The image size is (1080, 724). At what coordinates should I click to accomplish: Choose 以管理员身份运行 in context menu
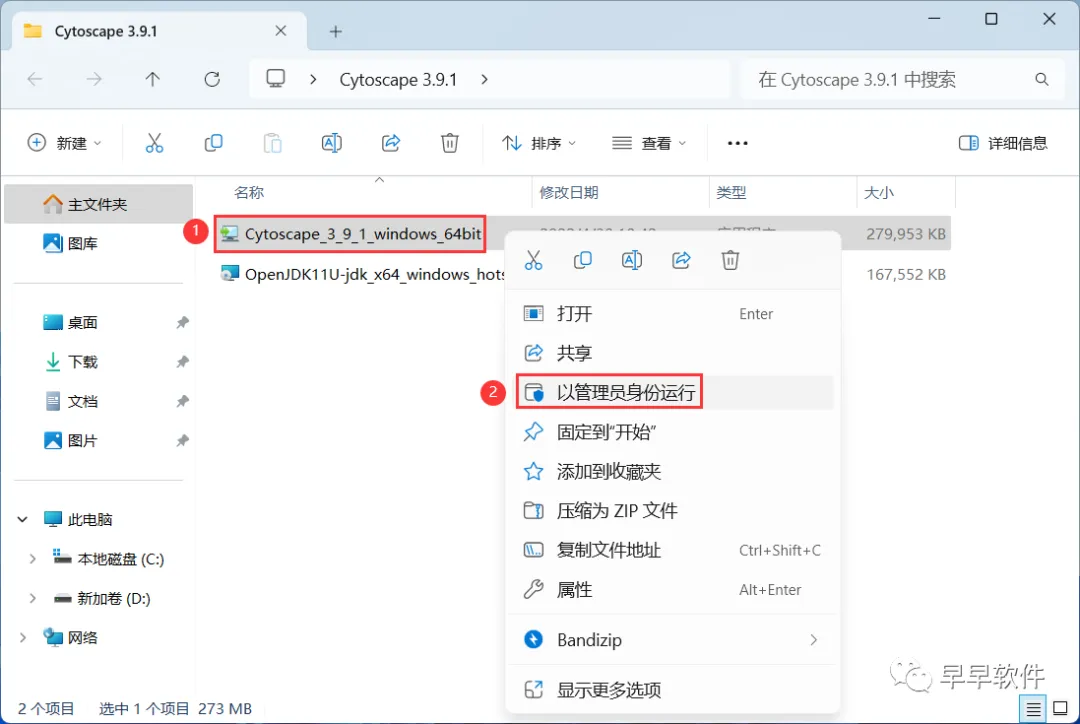coord(673,393)
